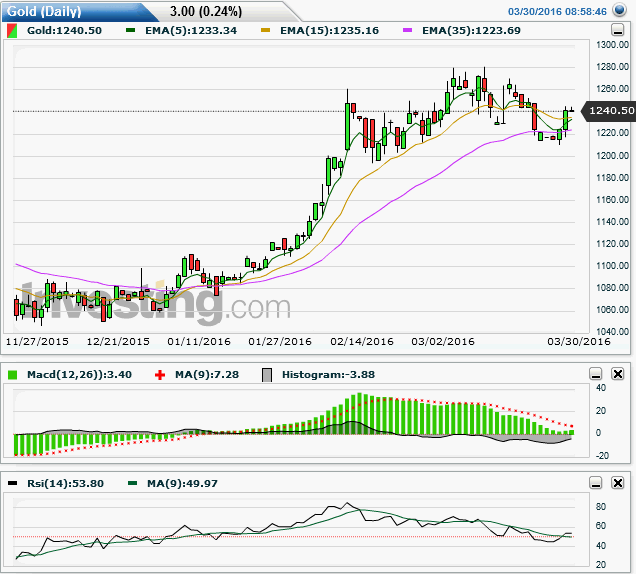Click the 12/21/2015 date axis label
The height and width of the screenshot is (574, 636).
click(x=118, y=342)
